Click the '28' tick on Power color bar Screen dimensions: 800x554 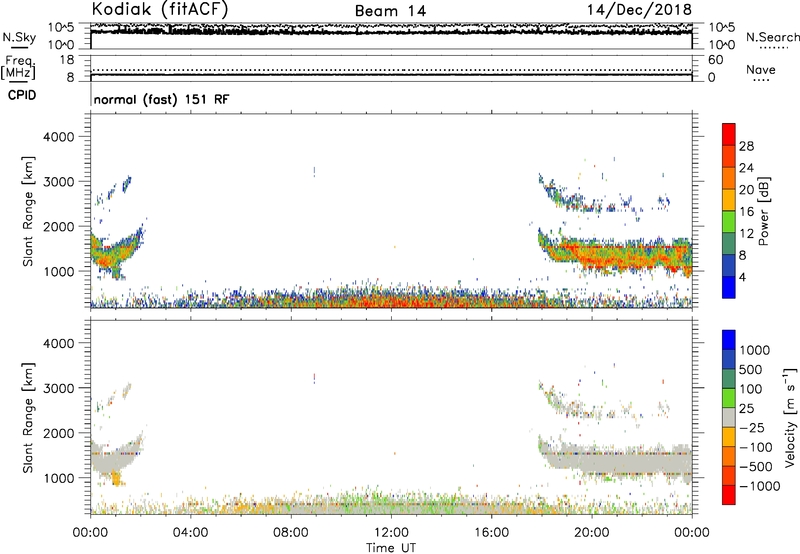point(746,146)
